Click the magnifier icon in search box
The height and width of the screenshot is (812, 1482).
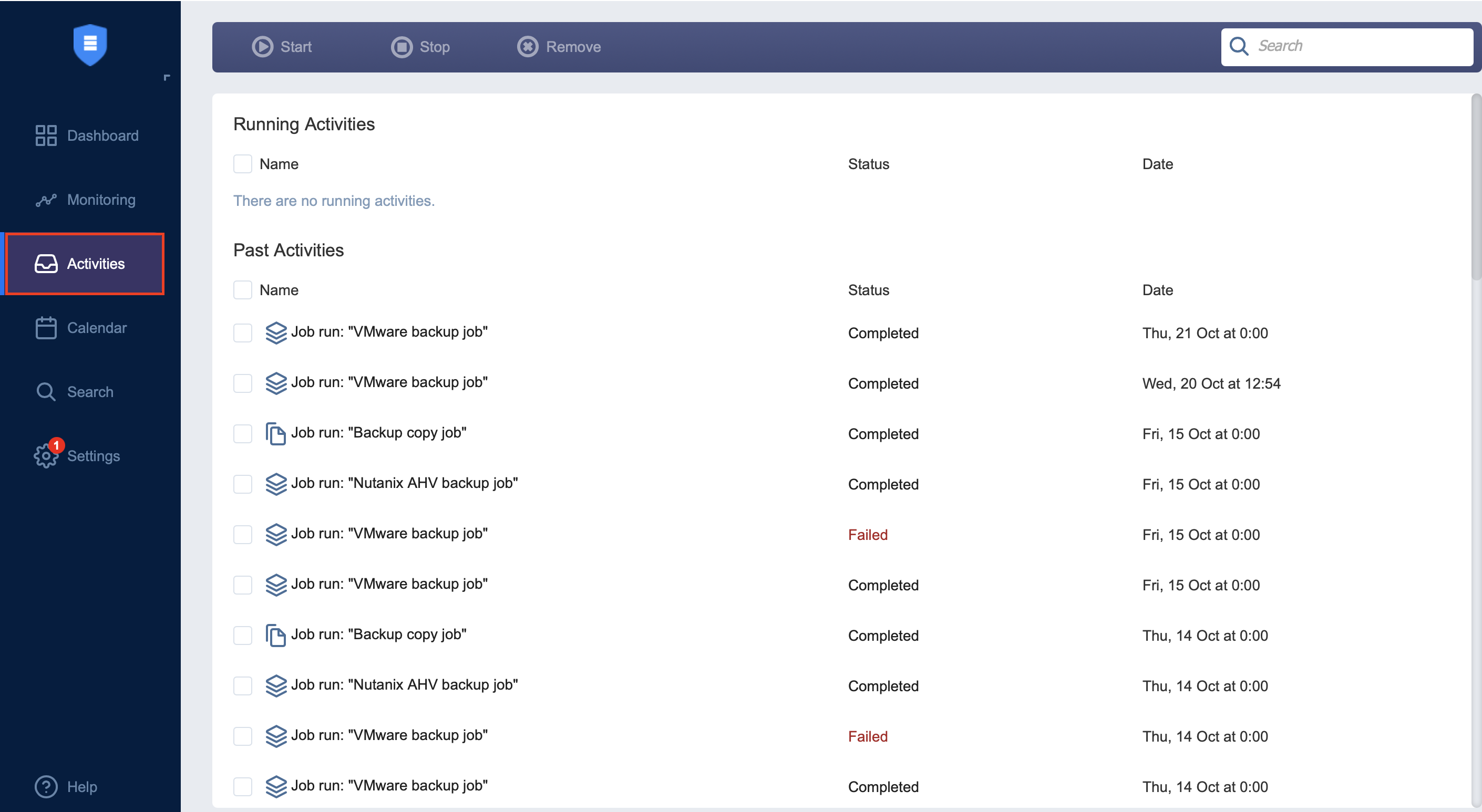click(1239, 47)
